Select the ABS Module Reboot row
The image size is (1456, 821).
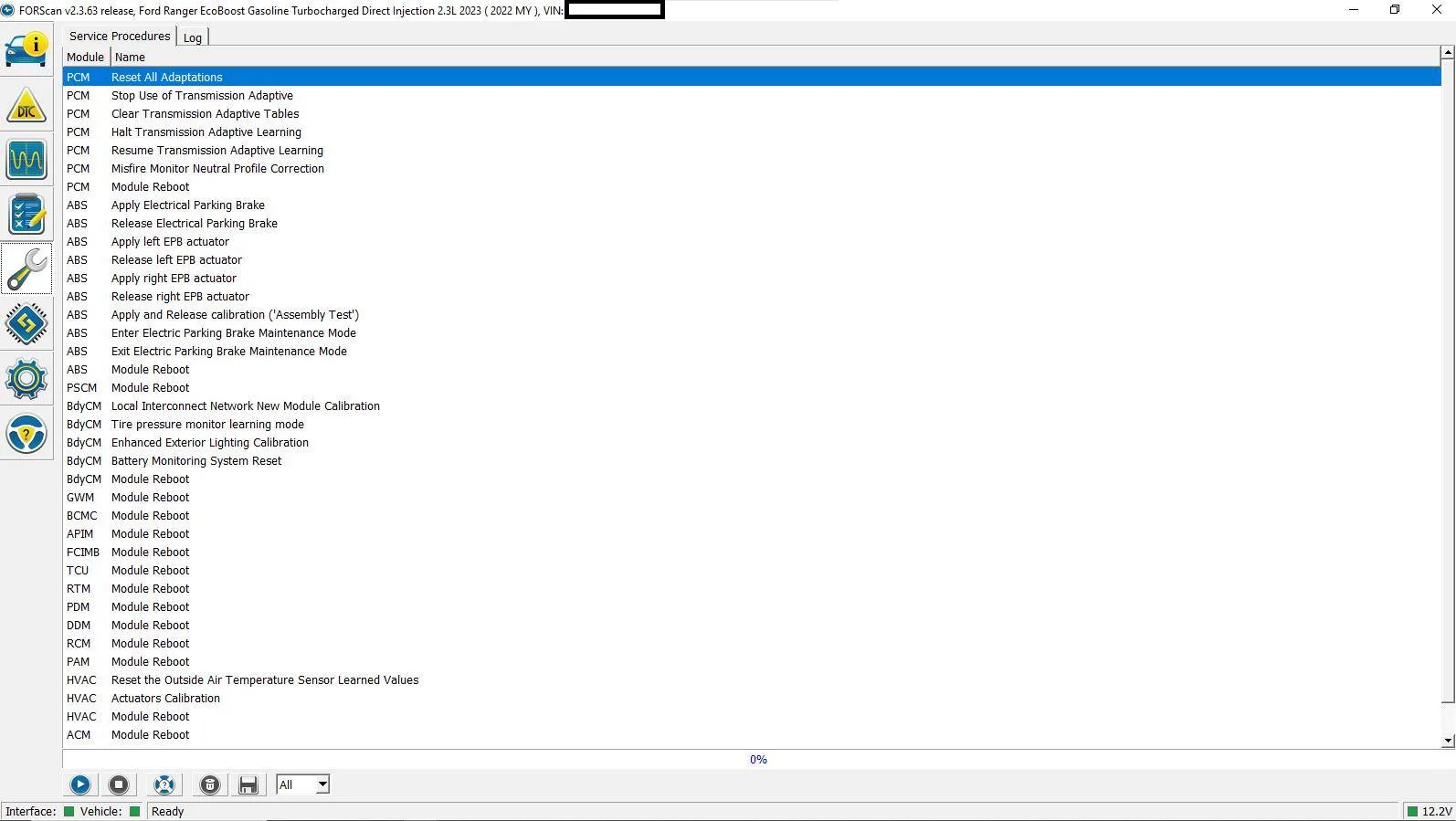pyautogui.click(x=752, y=369)
